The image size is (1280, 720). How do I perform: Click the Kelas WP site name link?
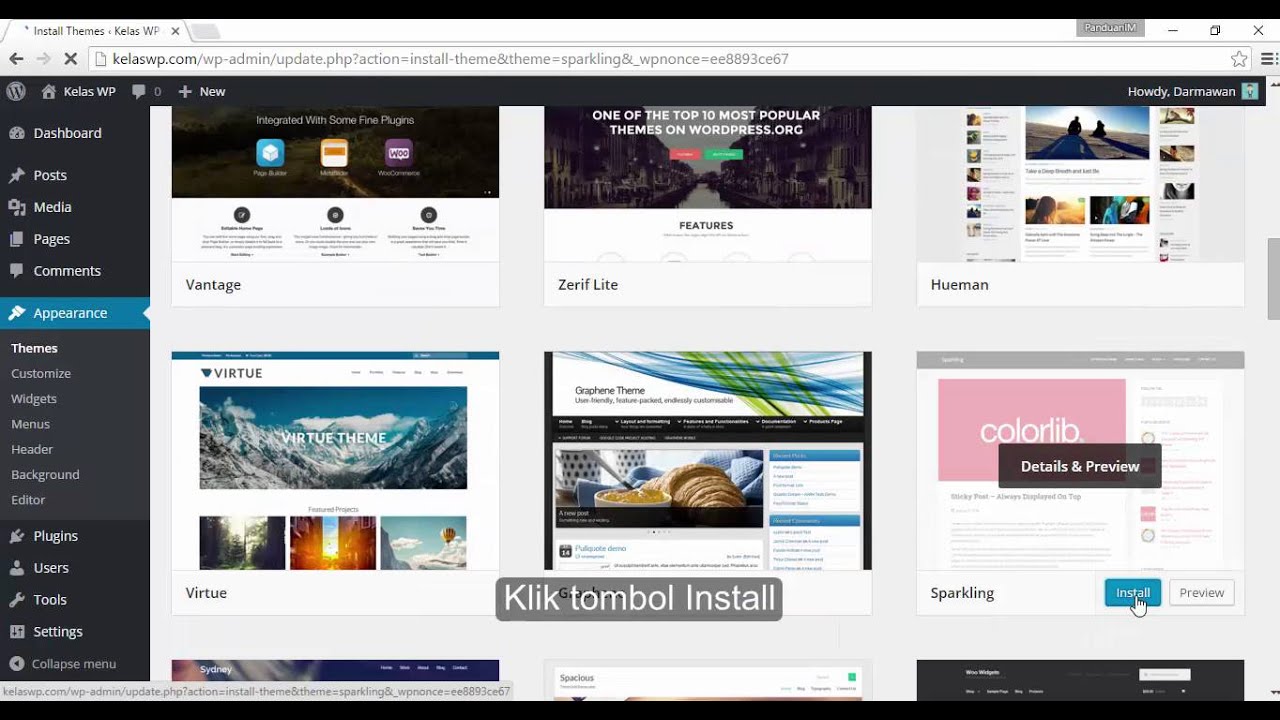pos(90,91)
